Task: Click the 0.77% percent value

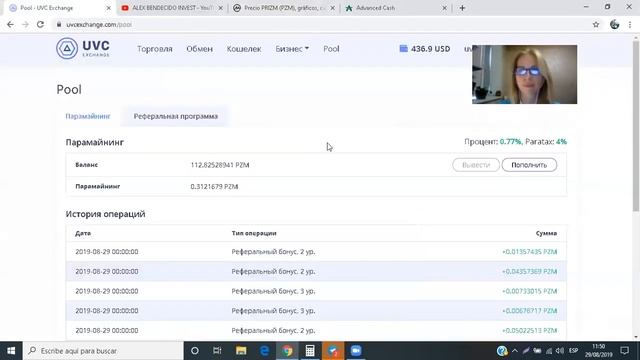Action: point(510,142)
